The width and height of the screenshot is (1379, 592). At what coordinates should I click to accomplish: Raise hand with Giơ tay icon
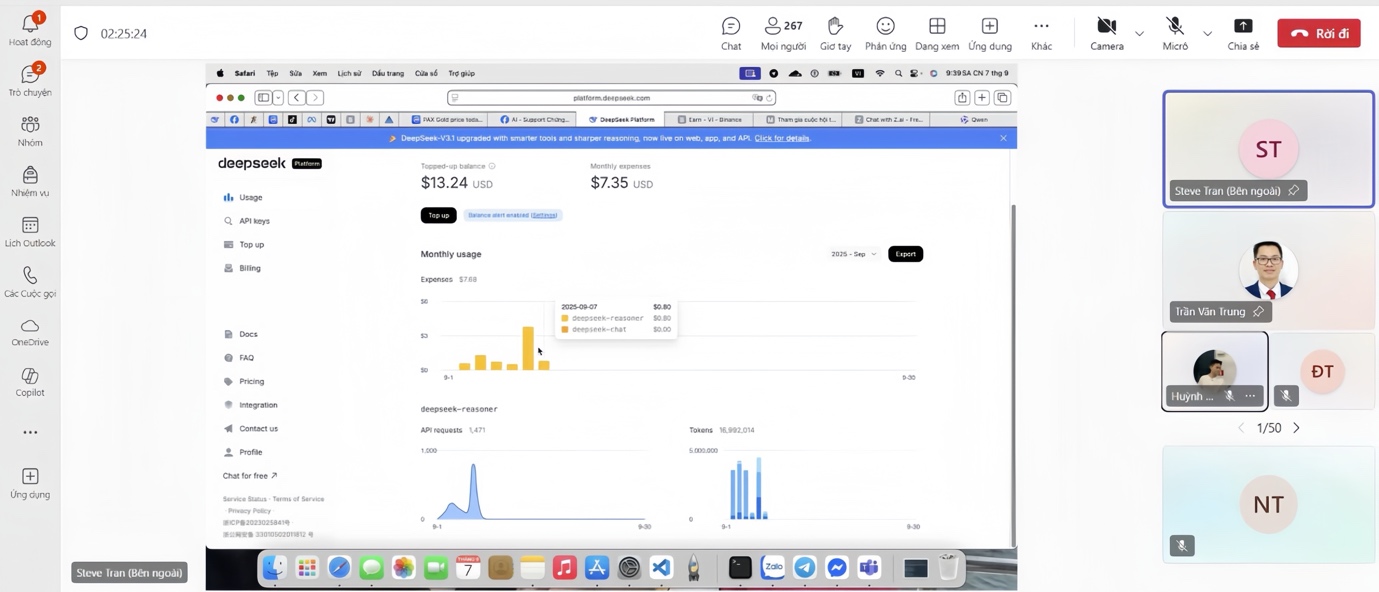(835, 33)
